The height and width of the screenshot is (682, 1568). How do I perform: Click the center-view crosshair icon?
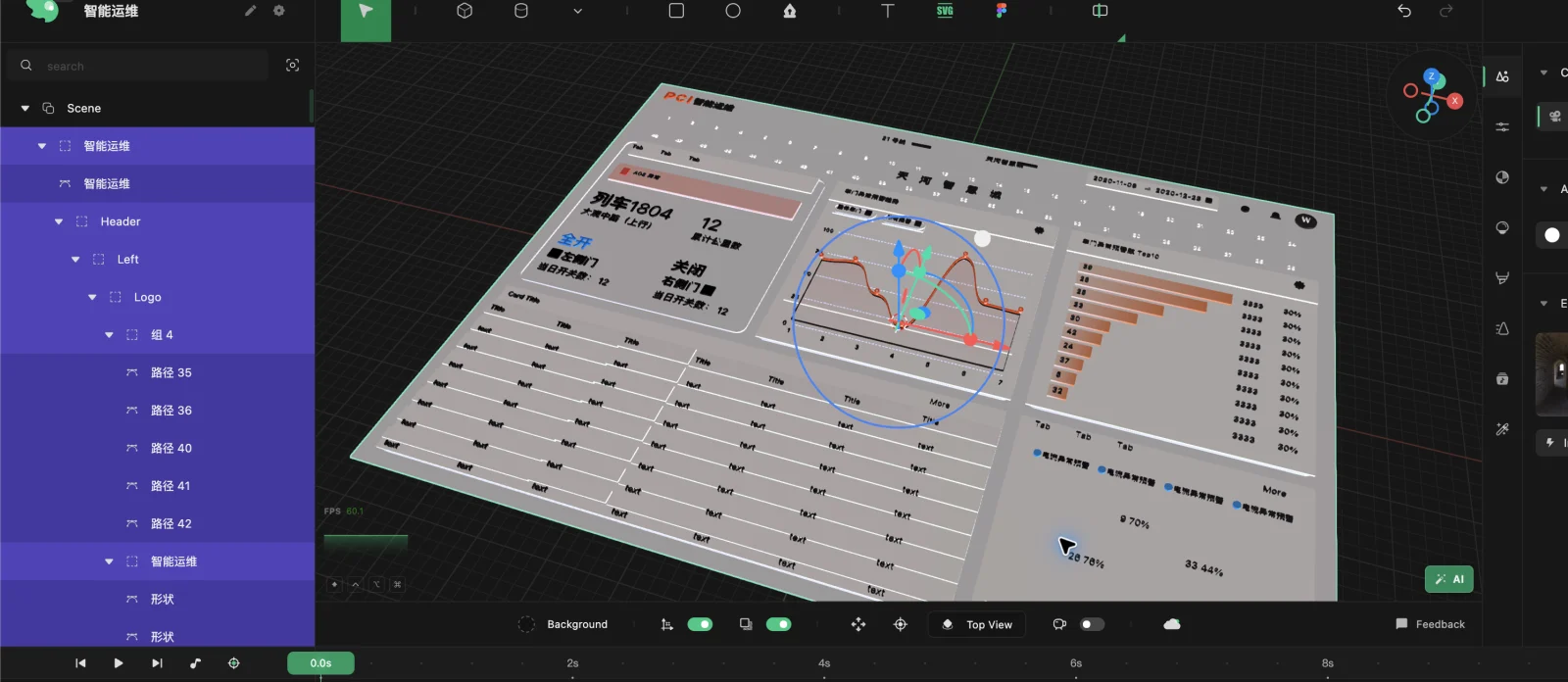click(x=901, y=624)
